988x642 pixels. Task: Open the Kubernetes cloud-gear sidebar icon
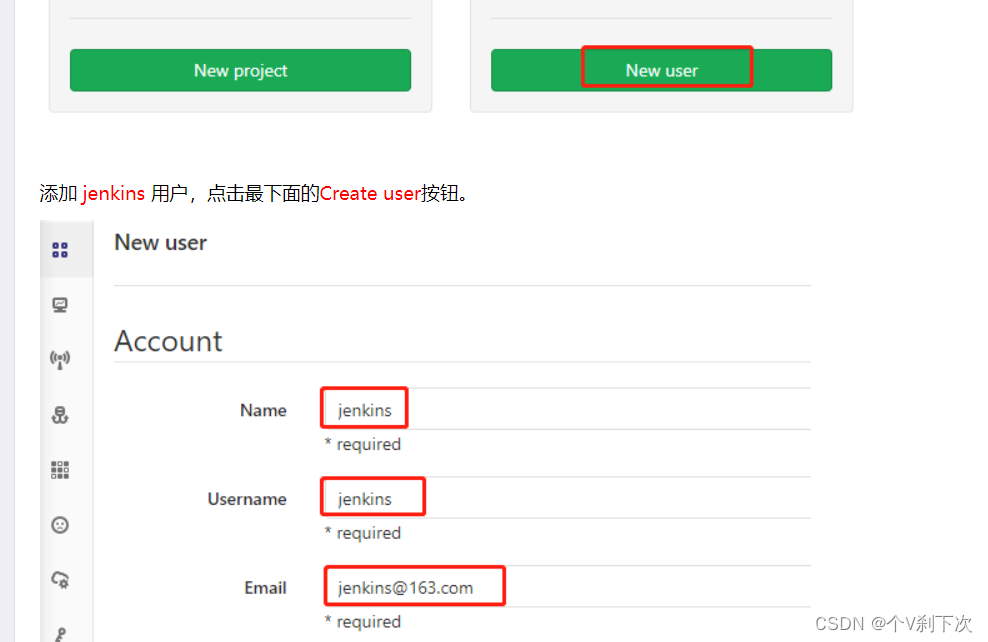(x=60, y=580)
